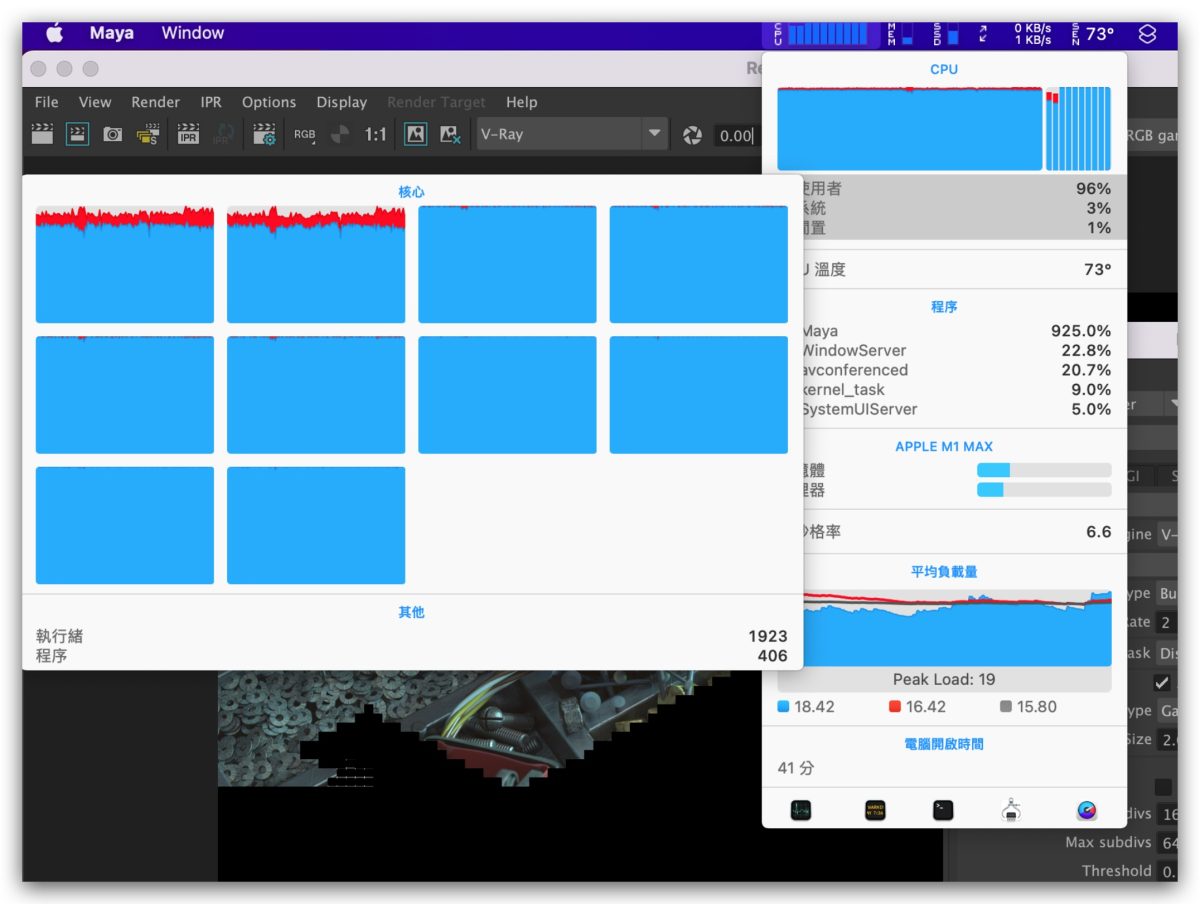Click the SSD meter in menu bar
1200x904 pixels.
[946, 35]
